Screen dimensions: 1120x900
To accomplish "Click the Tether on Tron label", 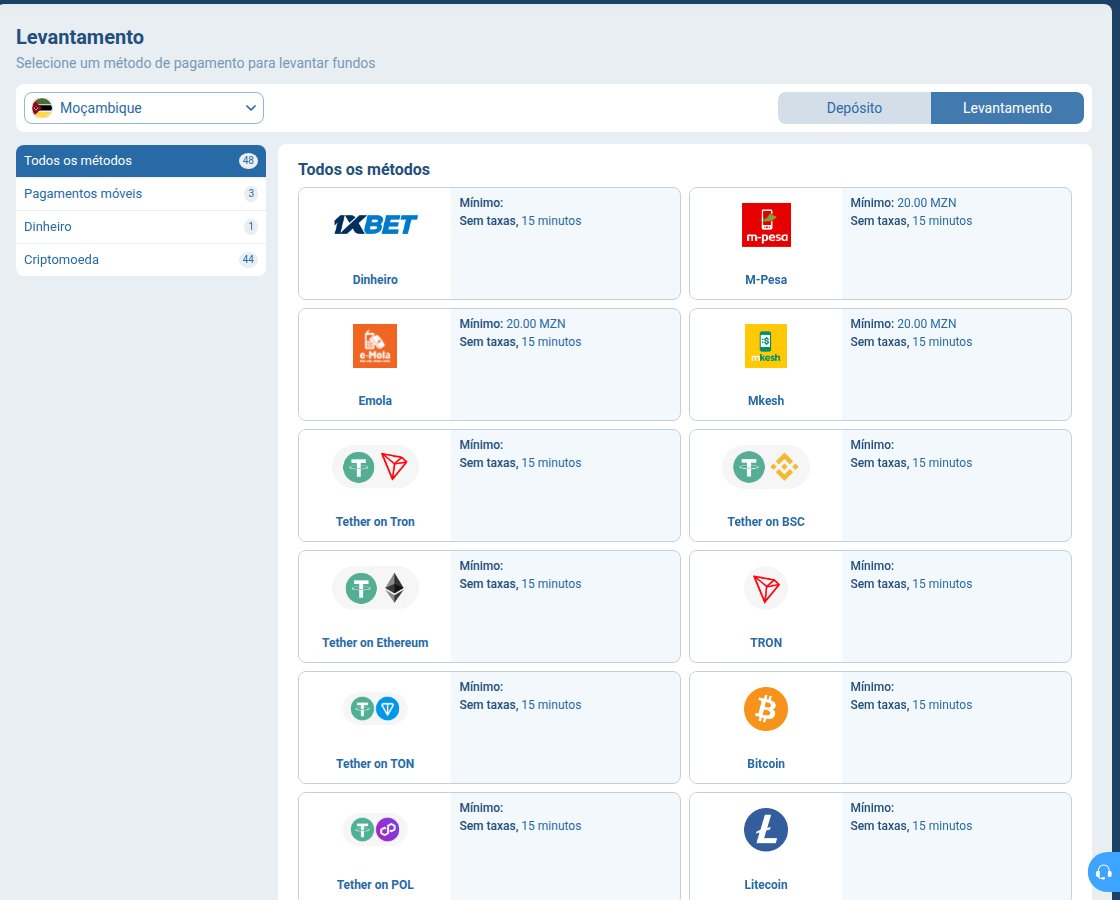I will click(375, 521).
